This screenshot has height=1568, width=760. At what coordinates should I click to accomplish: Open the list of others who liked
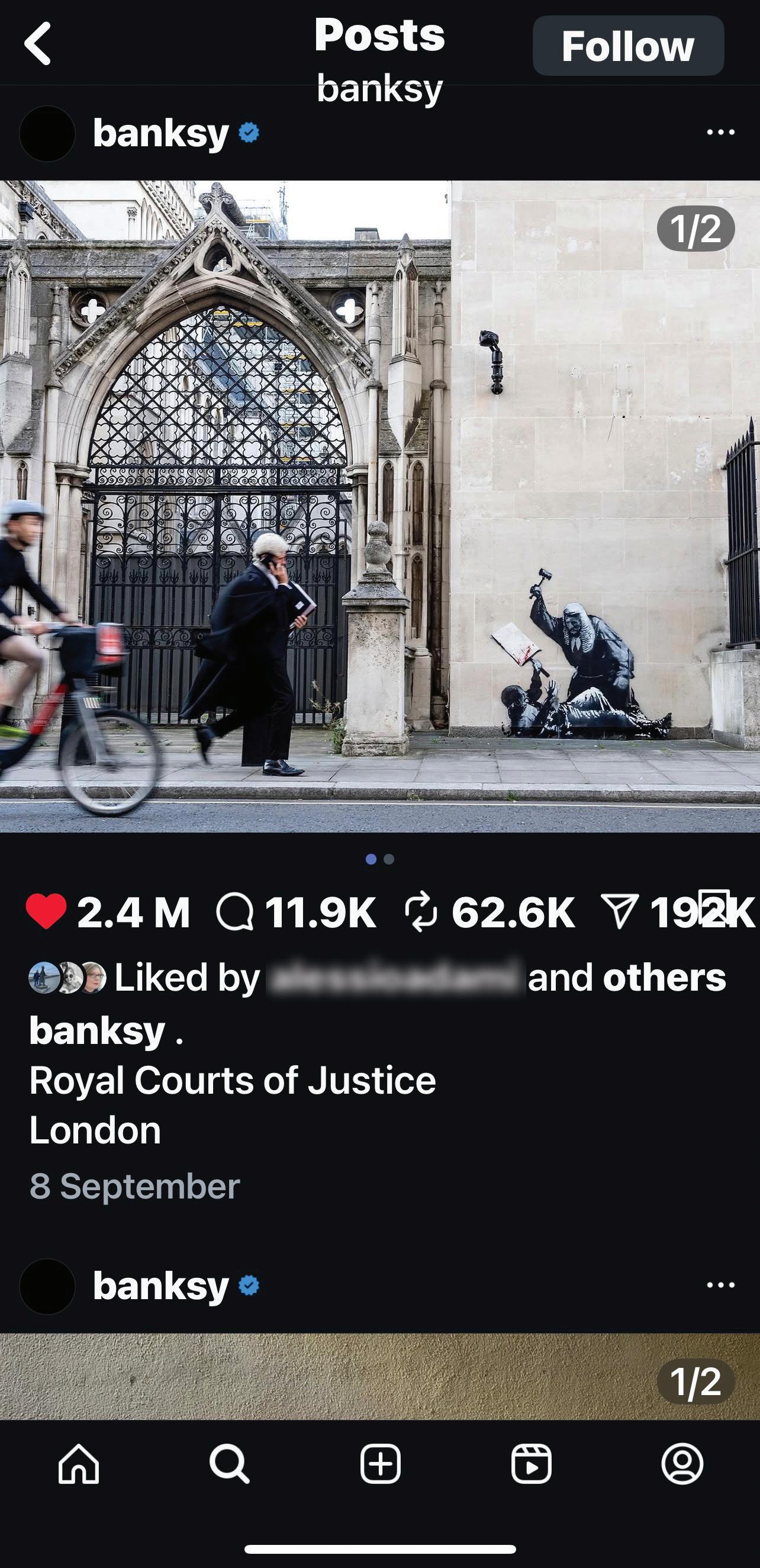click(665, 978)
